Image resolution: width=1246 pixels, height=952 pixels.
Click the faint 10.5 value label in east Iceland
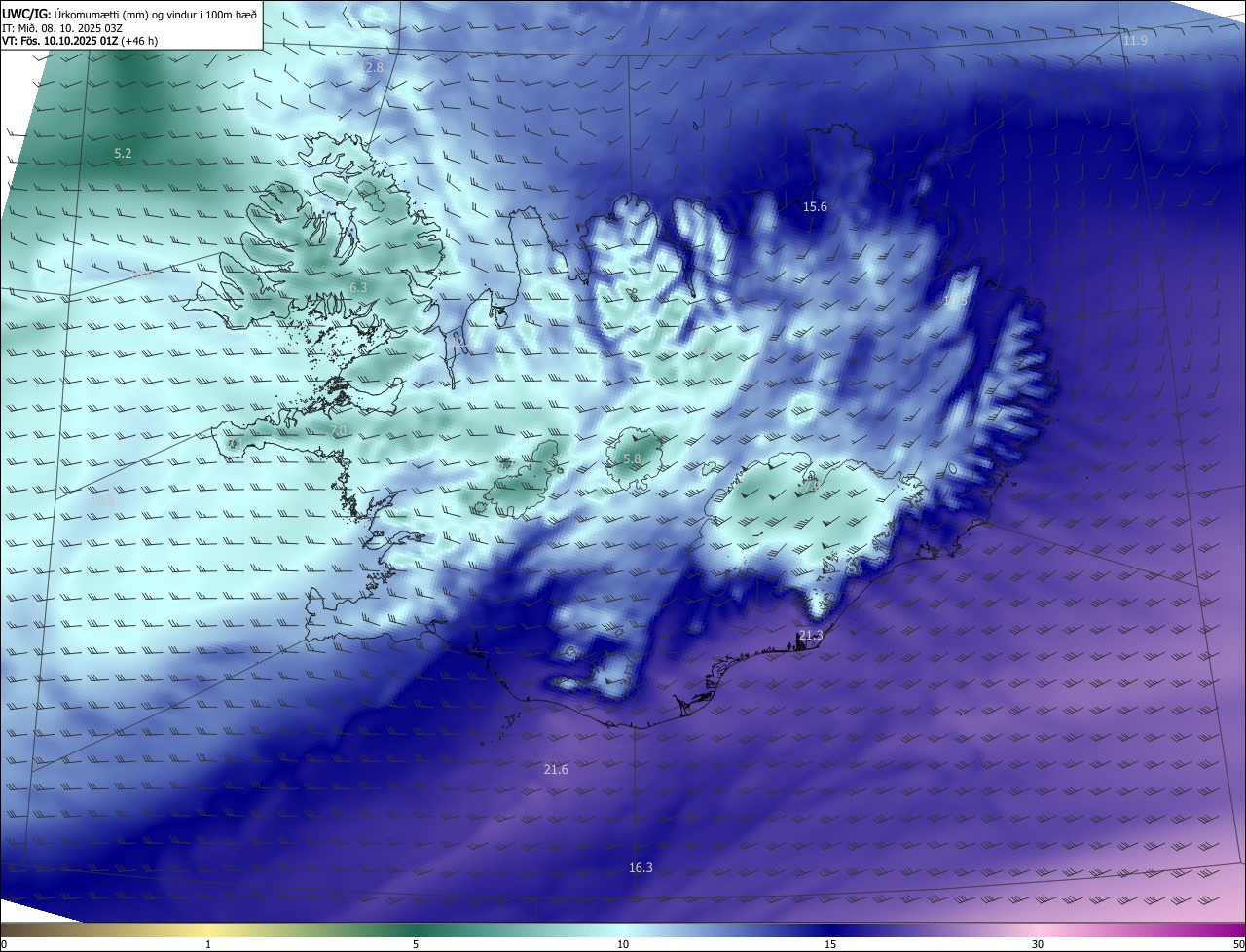tap(956, 301)
